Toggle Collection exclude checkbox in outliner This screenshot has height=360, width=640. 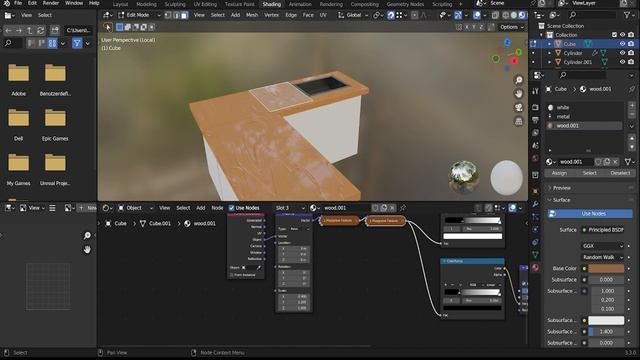(x=614, y=35)
